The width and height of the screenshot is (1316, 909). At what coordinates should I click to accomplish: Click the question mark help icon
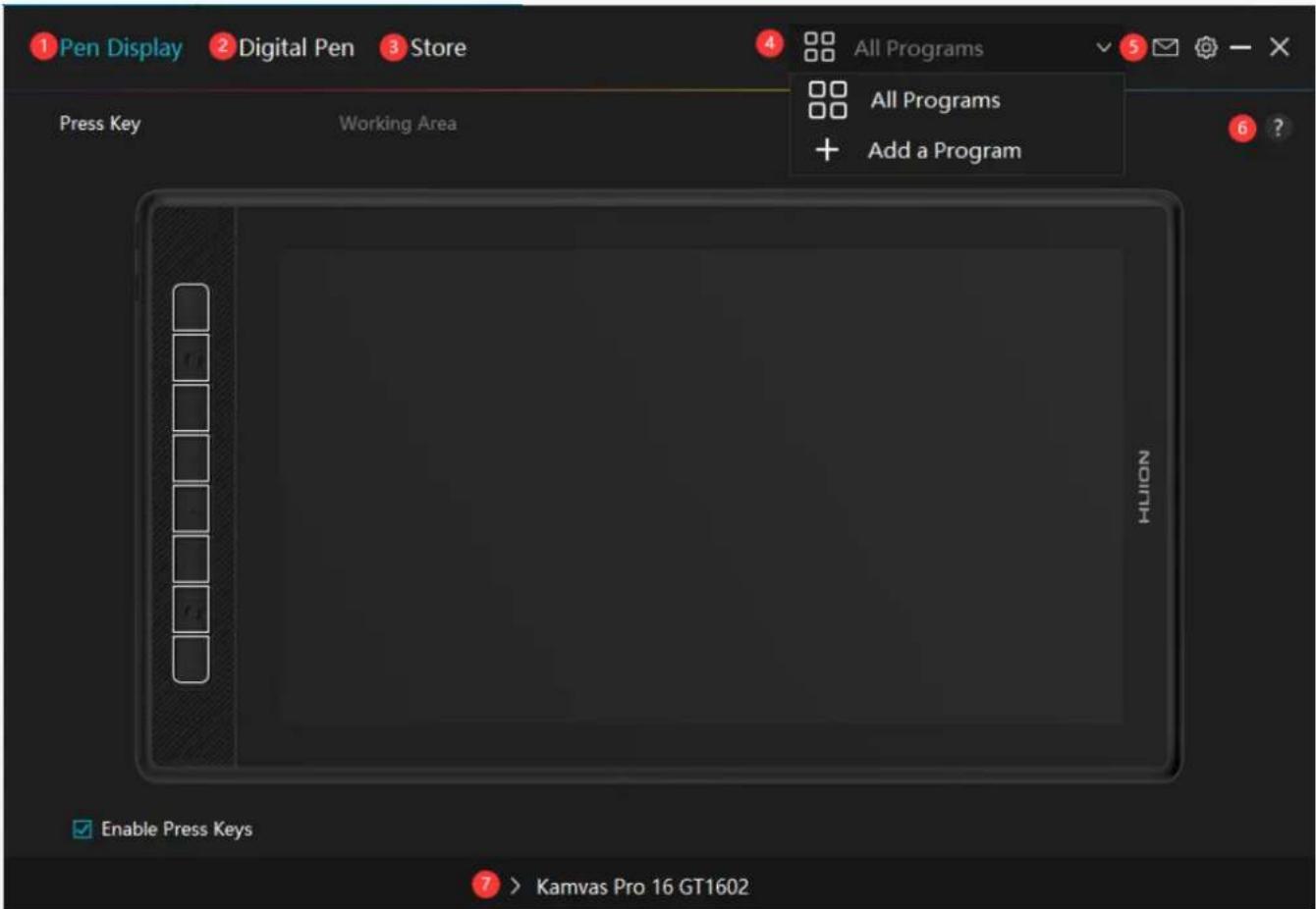click(1277, 128)
